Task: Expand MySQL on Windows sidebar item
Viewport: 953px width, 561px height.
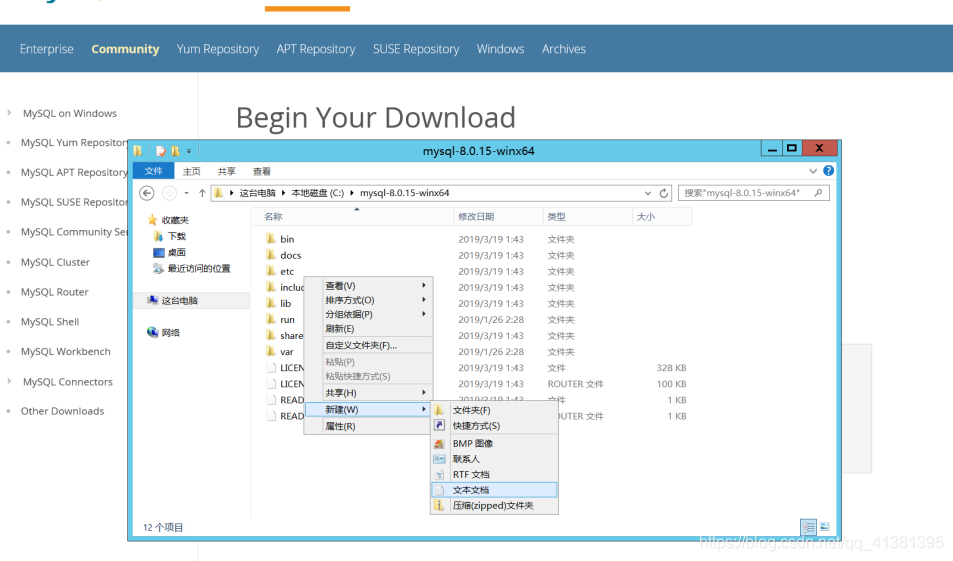Action: pos(9,112)
